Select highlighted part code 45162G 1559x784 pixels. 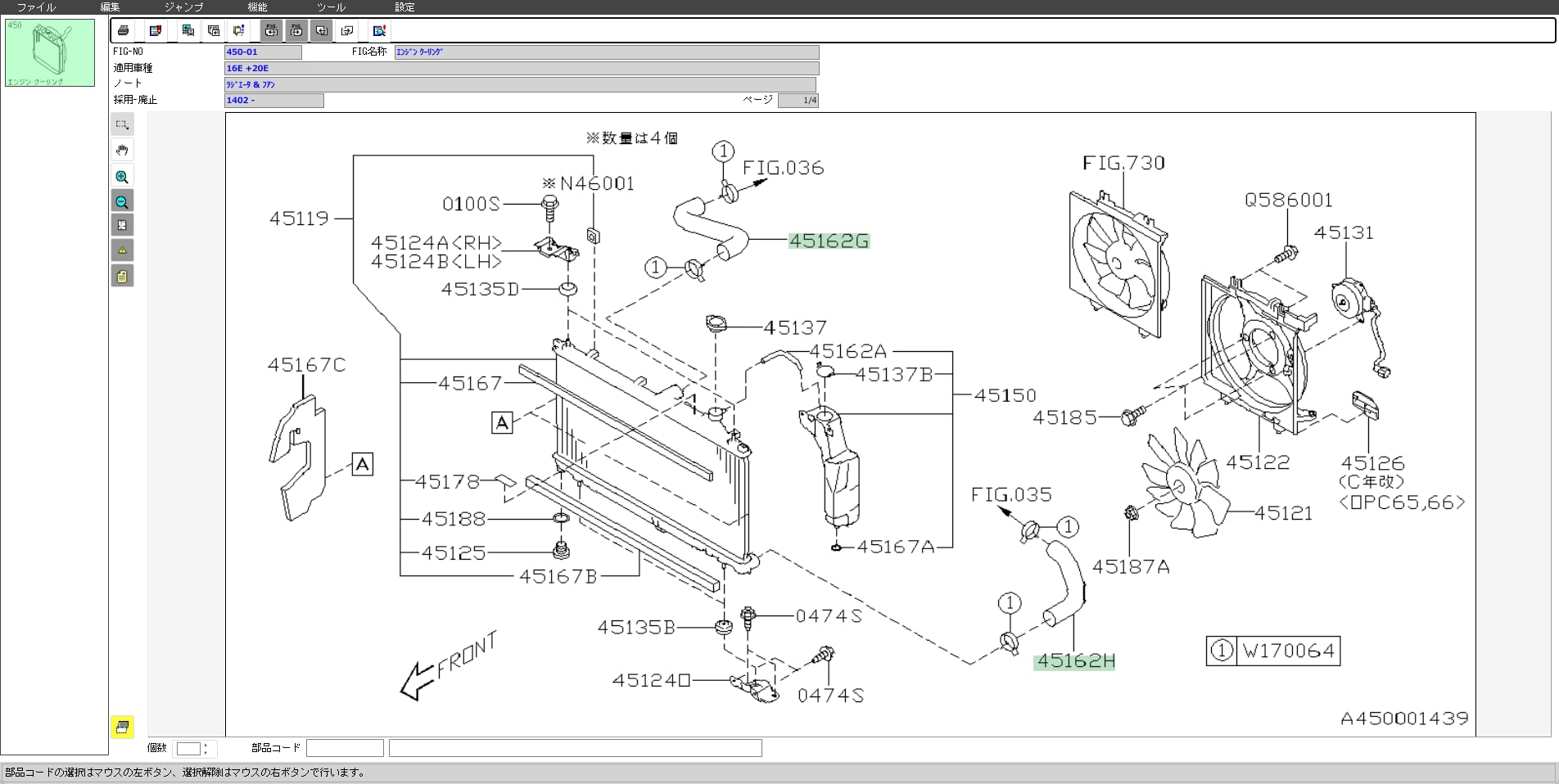click(x=829, y=241)
